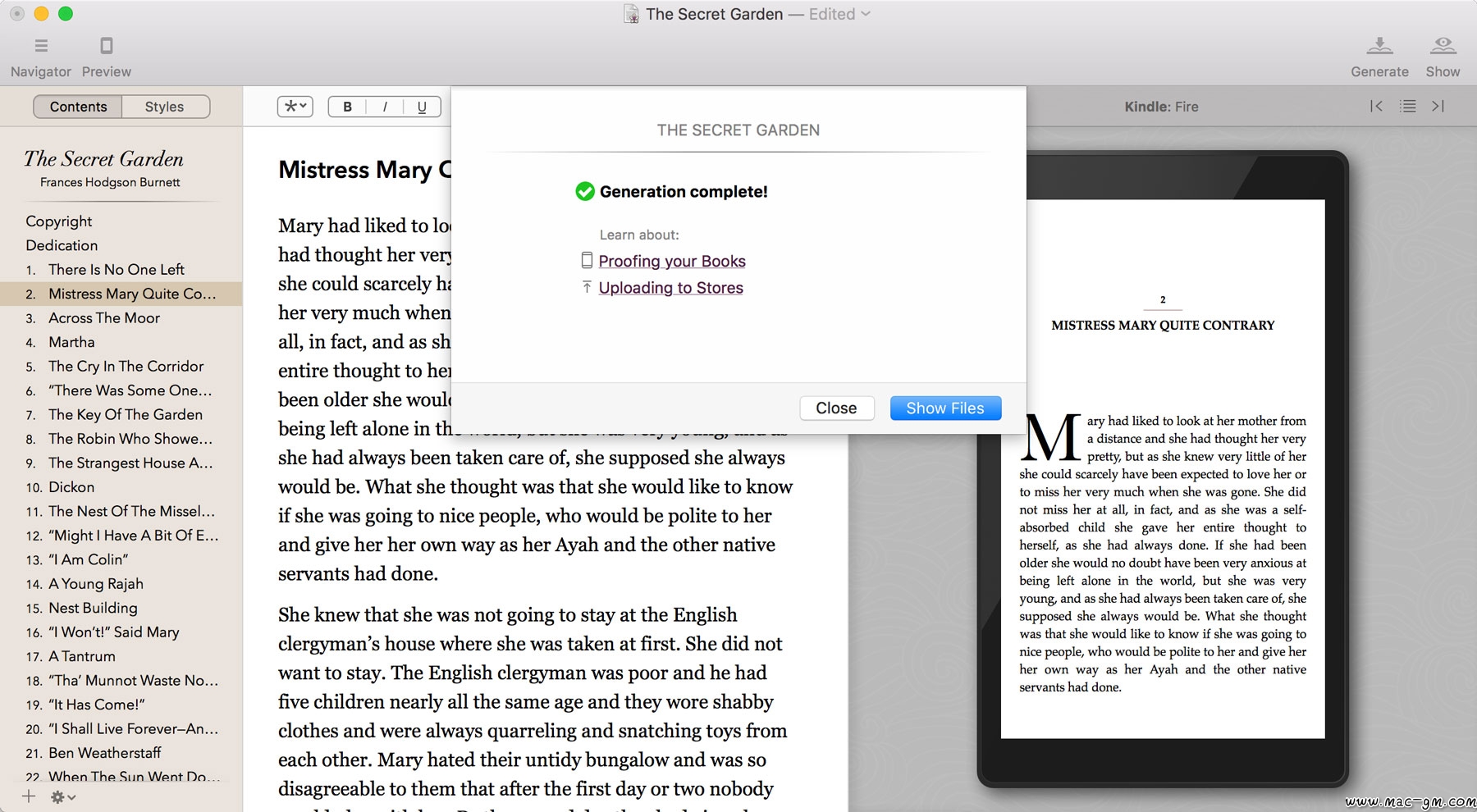Open document title Edited dropdown
Image resolution: width=1477 pixels, height=812 pixels.
[x=839, y=14]
